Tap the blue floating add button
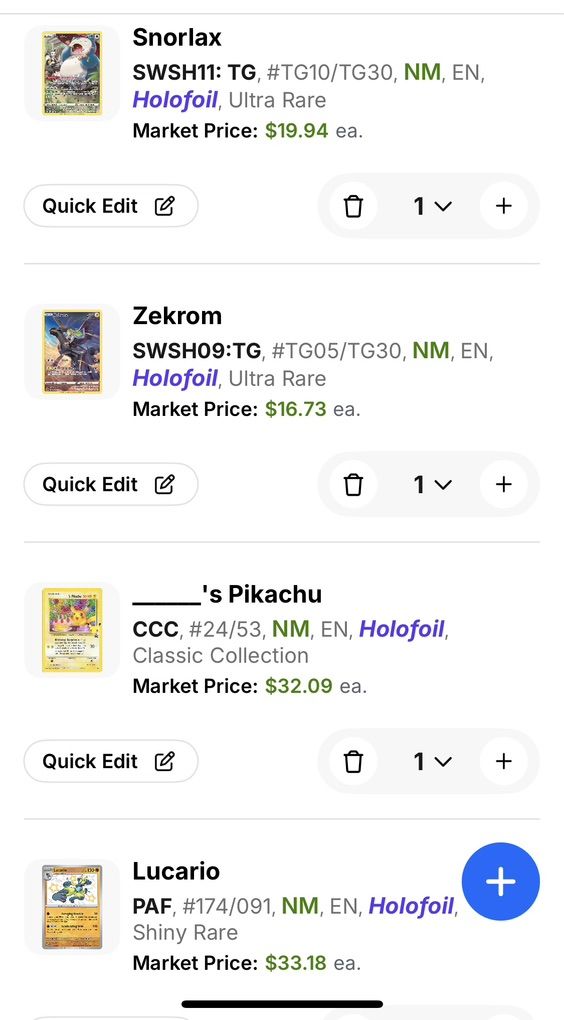This screenshot has width=564, height=1020. tap(500, 881)
